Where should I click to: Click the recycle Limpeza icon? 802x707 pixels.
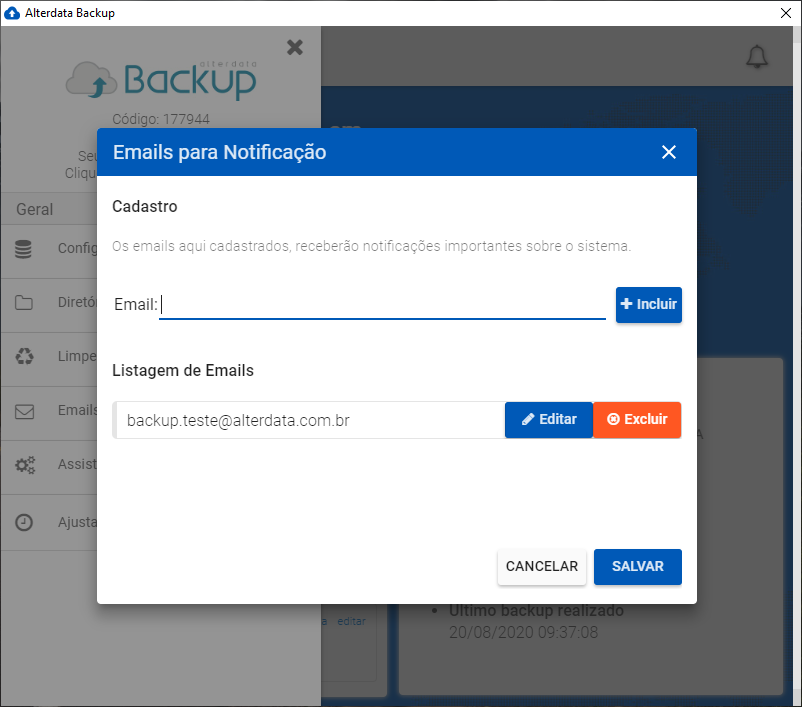click(24, 356)
